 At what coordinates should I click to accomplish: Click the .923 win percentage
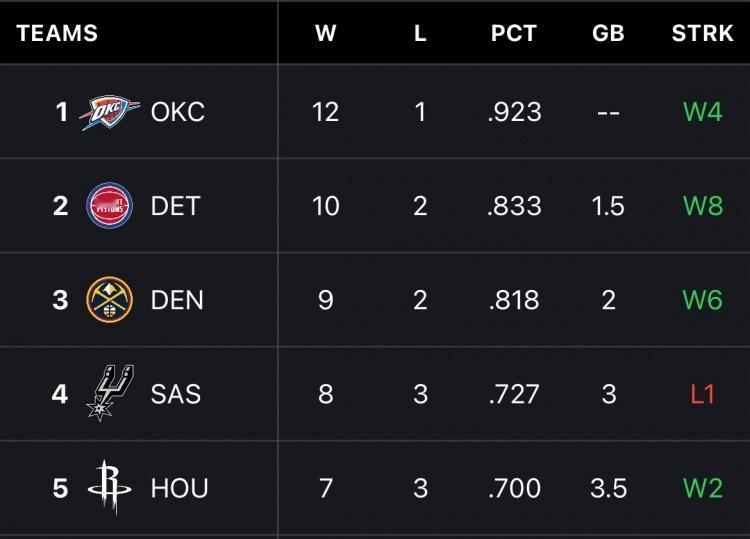514,112
